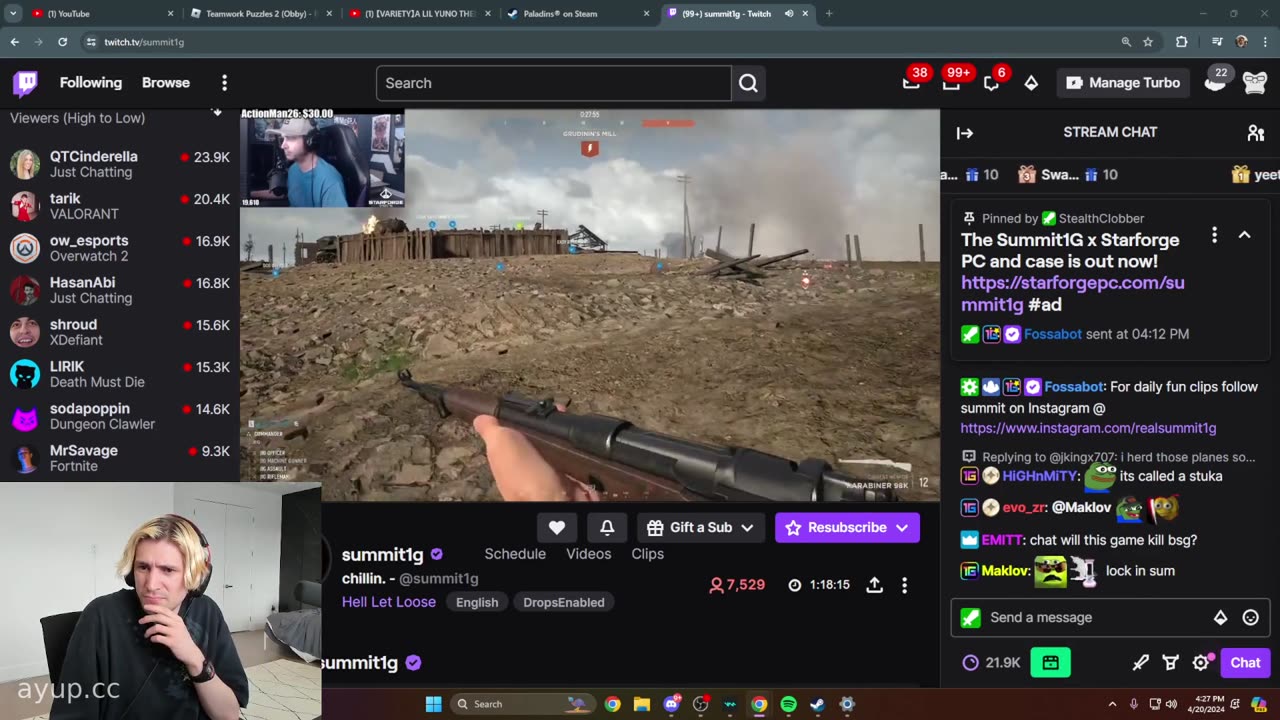Open the instagram.com/realsummit1g link
The image size is (1280, 720).
[1088, 428]
